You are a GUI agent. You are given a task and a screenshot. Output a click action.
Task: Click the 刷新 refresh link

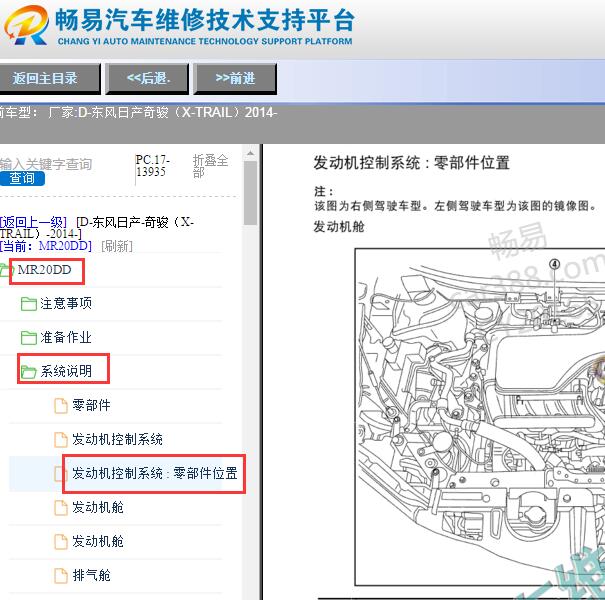pyautogui.click(x=117, y=246)
